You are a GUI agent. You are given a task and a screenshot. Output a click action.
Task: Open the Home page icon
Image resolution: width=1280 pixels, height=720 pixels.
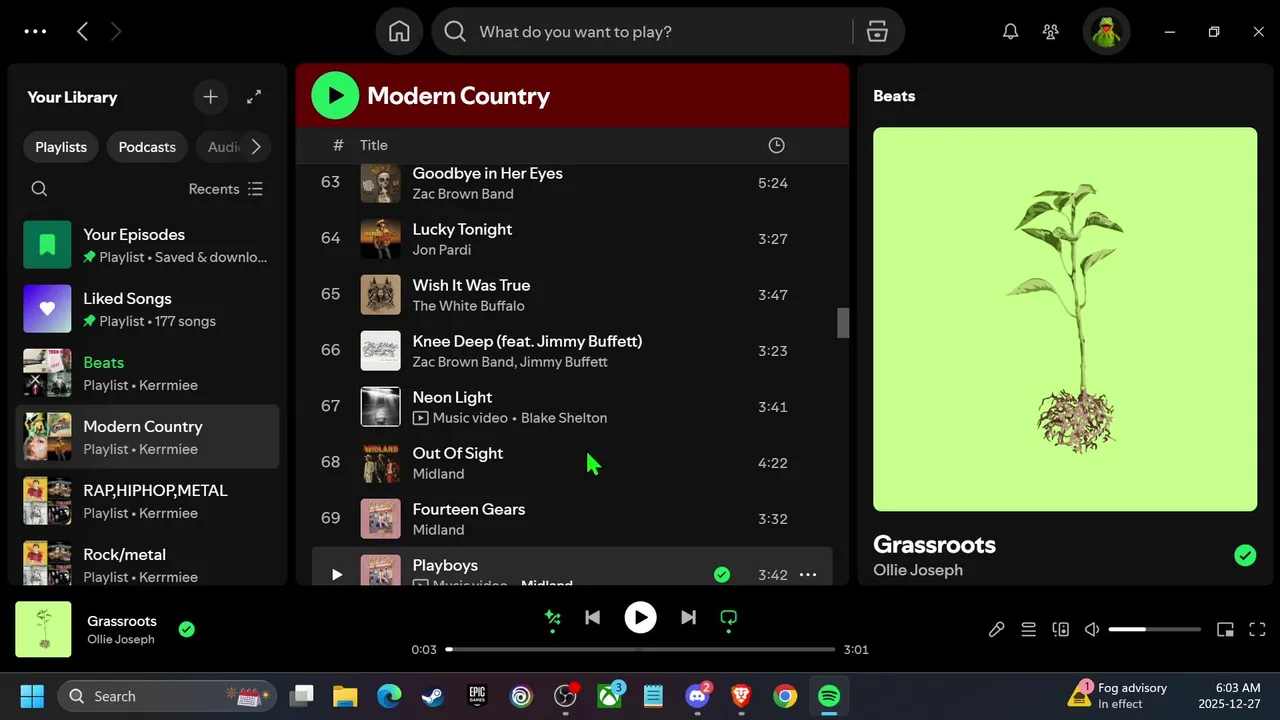399,32
